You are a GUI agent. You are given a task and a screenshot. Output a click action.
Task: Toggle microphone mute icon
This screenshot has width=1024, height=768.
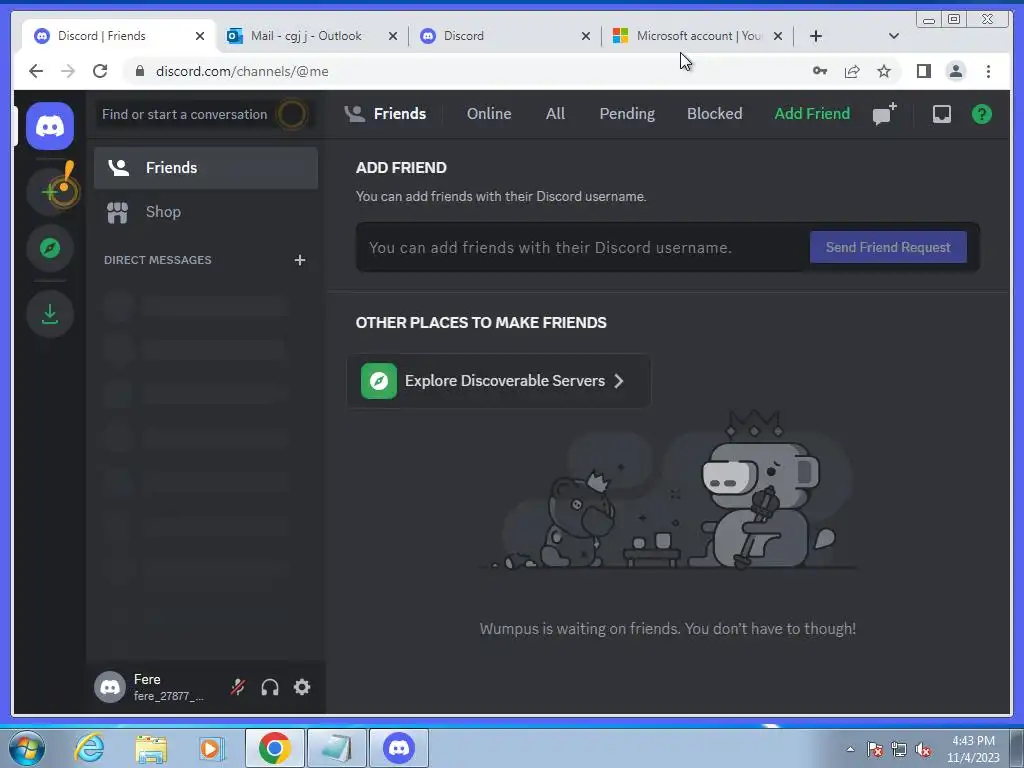(x=238, y=687)
